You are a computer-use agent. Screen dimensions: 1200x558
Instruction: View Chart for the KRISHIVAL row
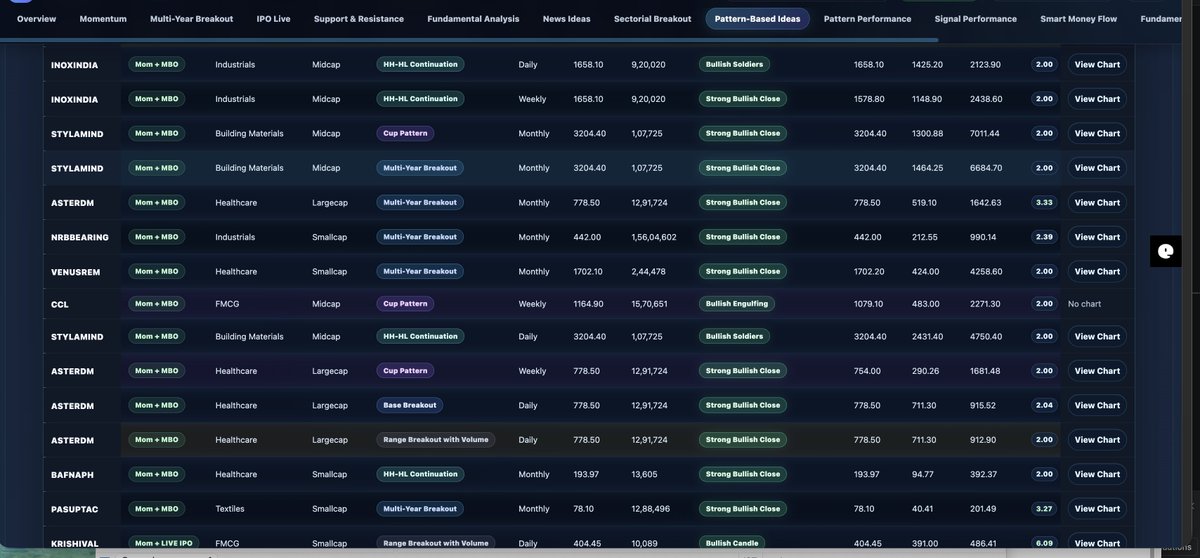[1097, 543]
